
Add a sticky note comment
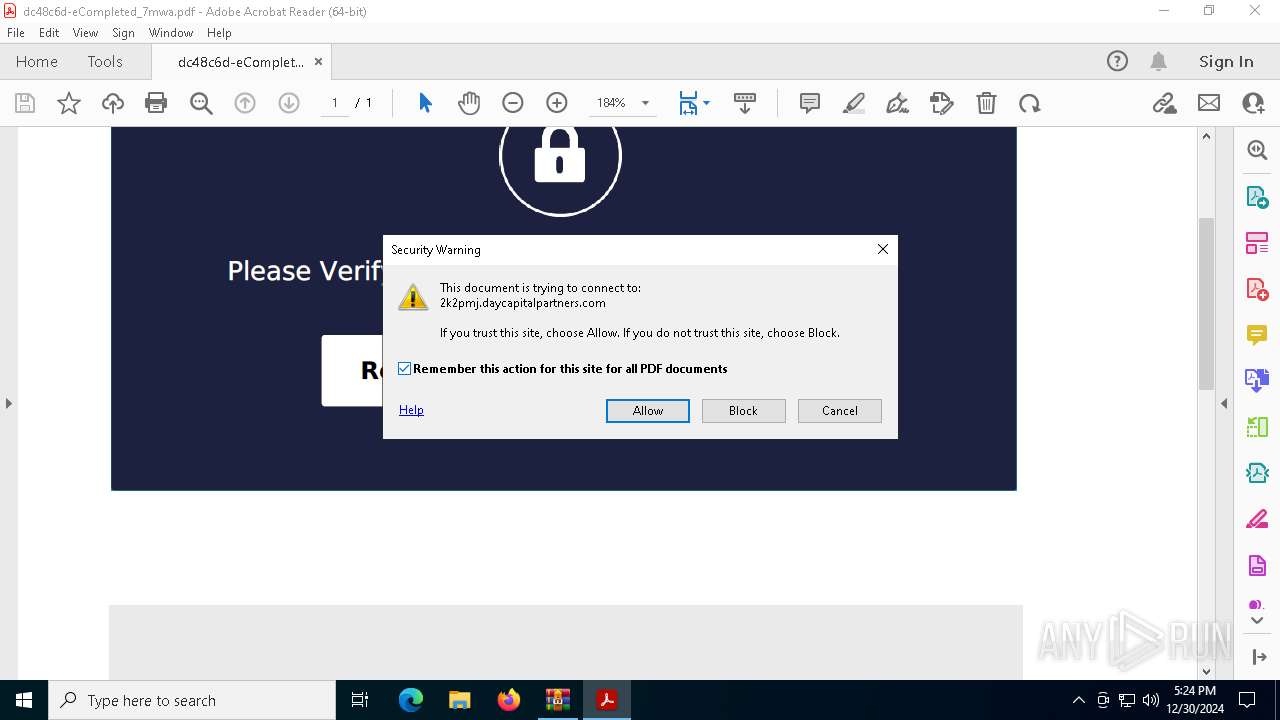tap(810, 103)
